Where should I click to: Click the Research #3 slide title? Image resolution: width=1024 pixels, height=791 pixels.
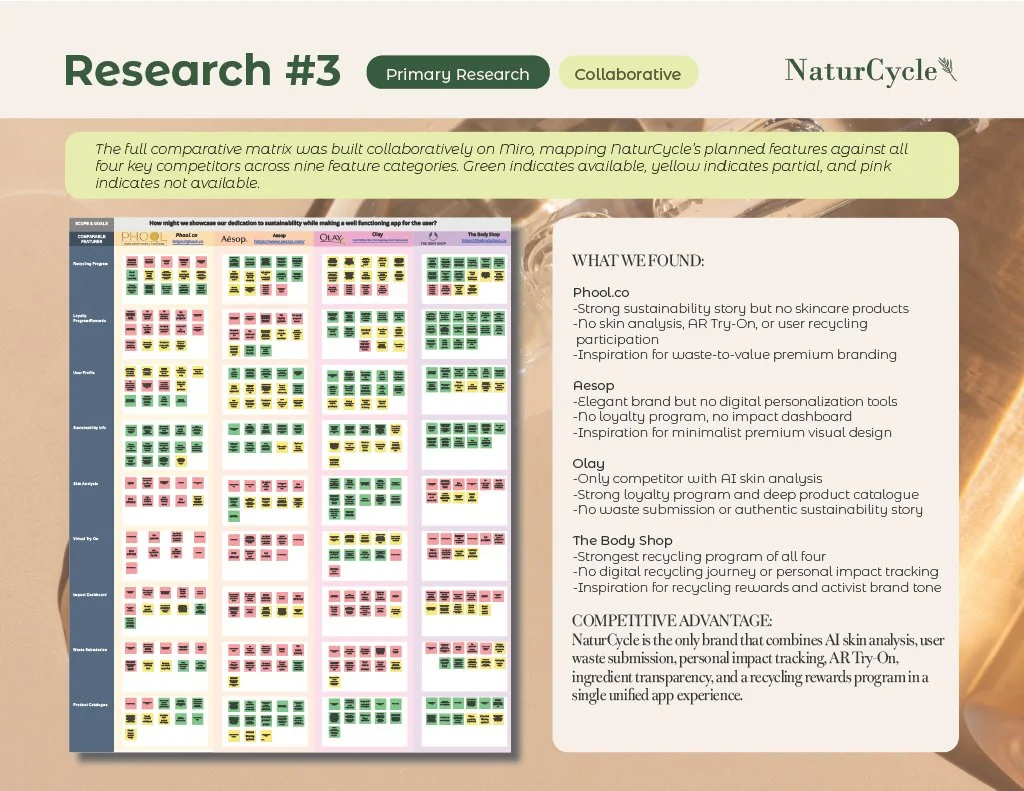coord(202,71)
